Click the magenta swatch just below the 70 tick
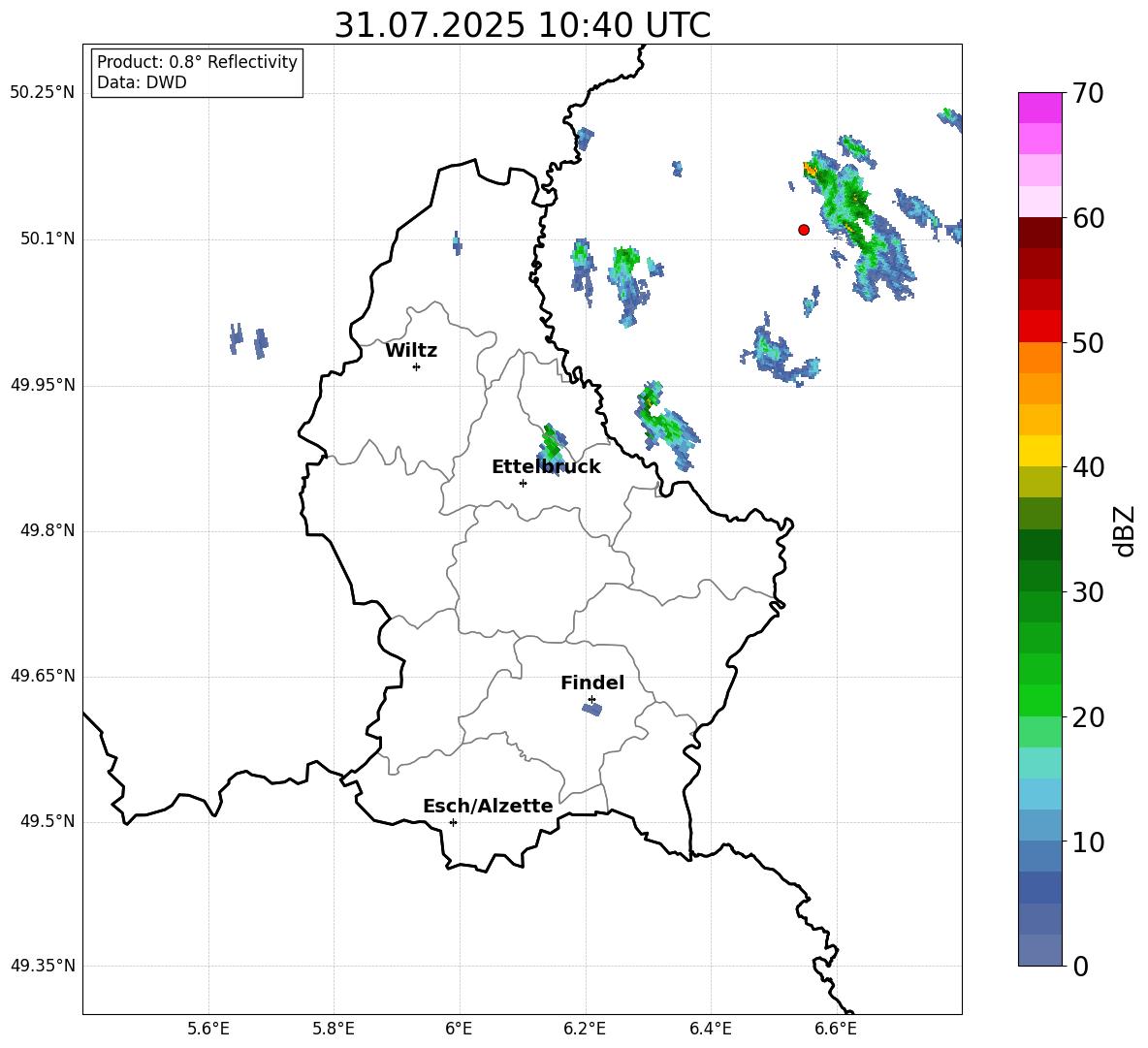Screen dimensions: 1148x1048 [1039, 108]
